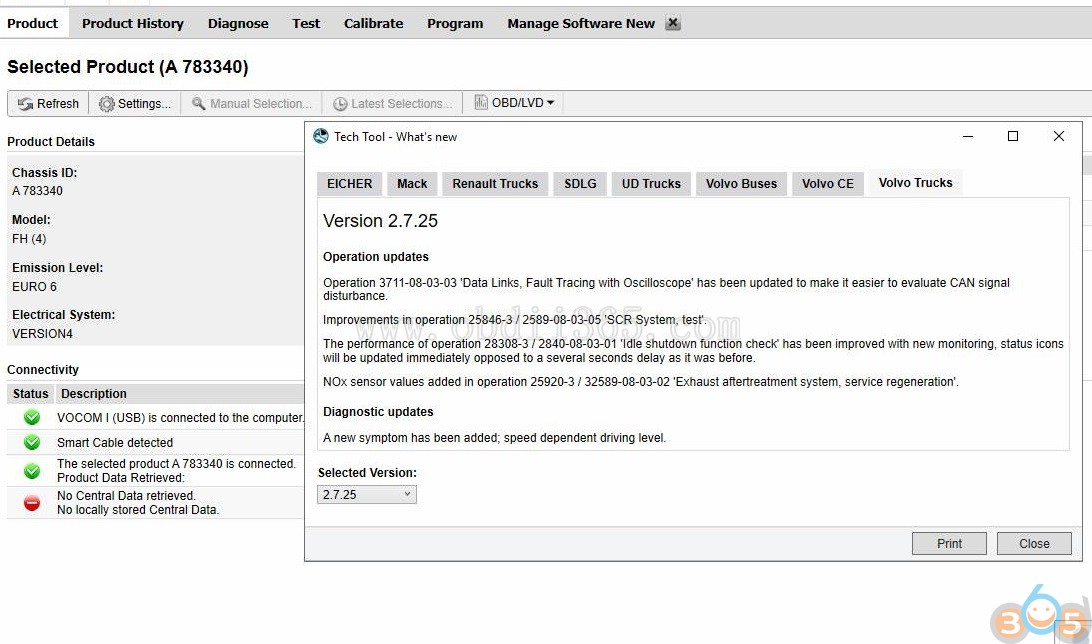Select the 'Smart Cable detected' row text
The width and height of the screenshot is (1092, 644).
pos(115,443)
